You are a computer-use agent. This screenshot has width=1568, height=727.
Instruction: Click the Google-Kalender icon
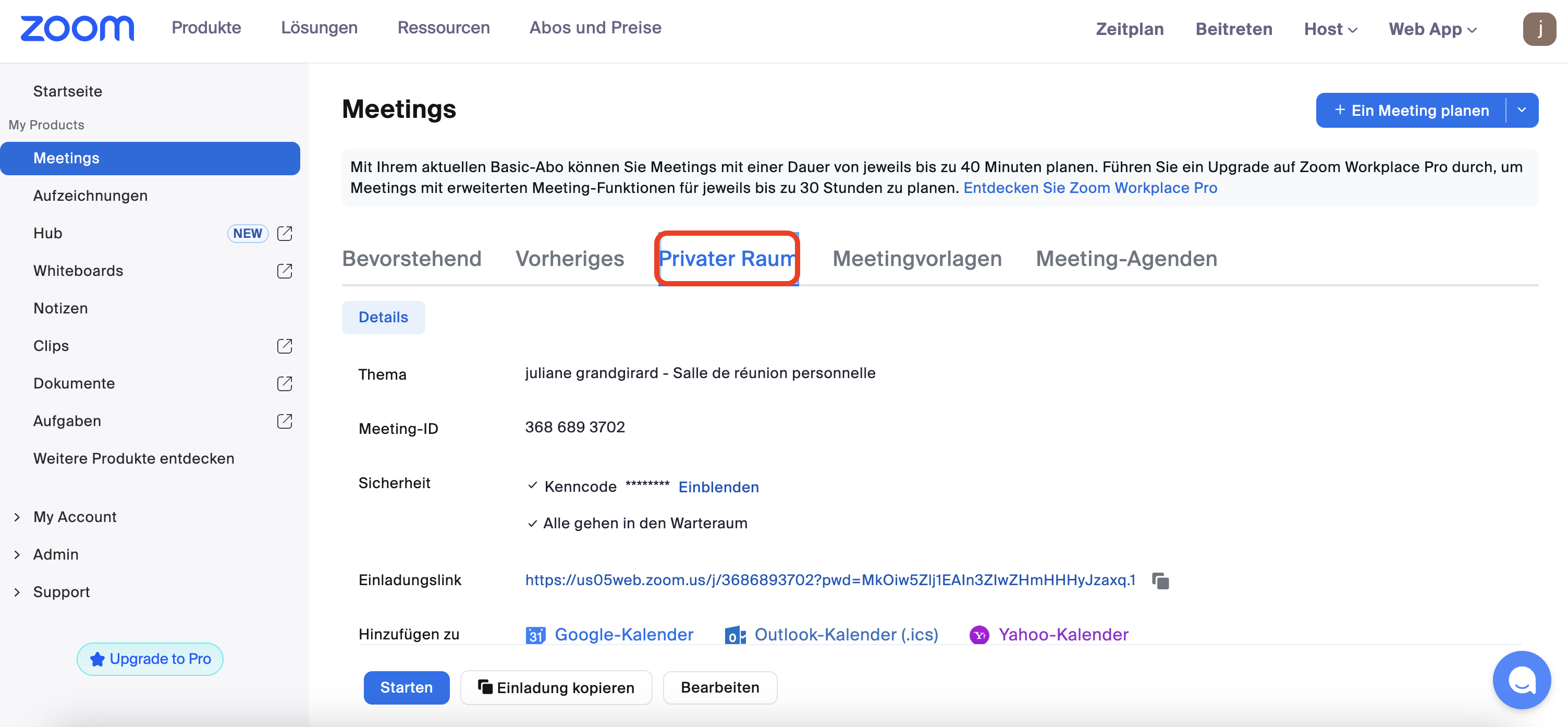(x=535, y=635)
